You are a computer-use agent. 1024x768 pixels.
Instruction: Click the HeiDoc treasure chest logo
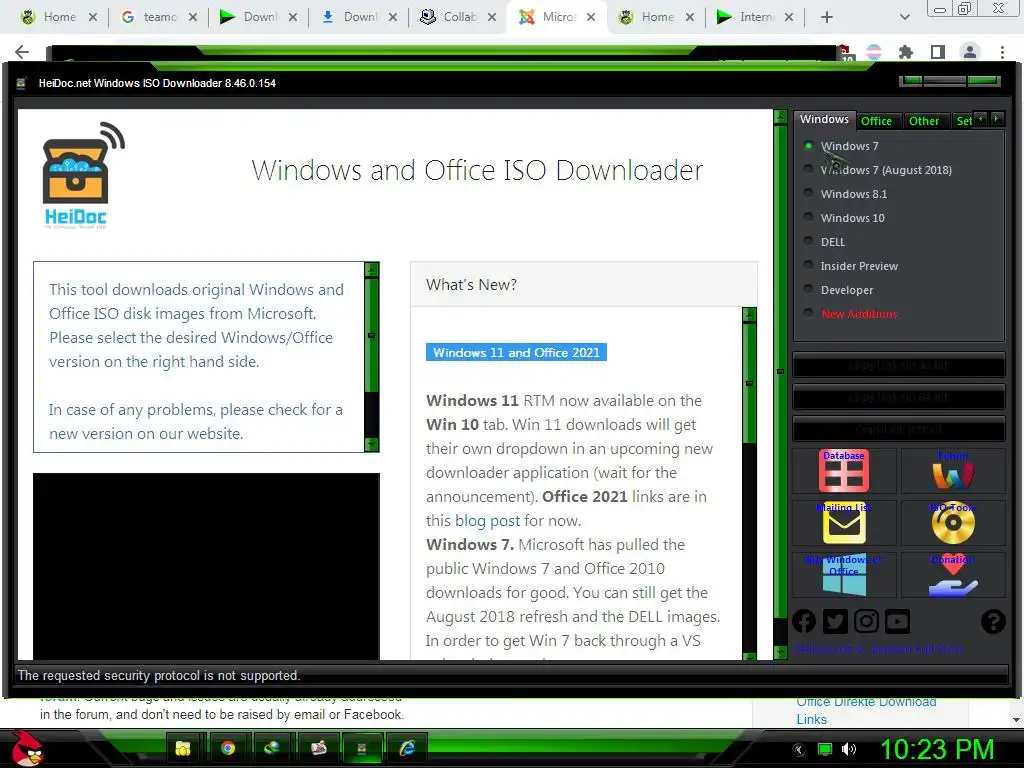83,174
